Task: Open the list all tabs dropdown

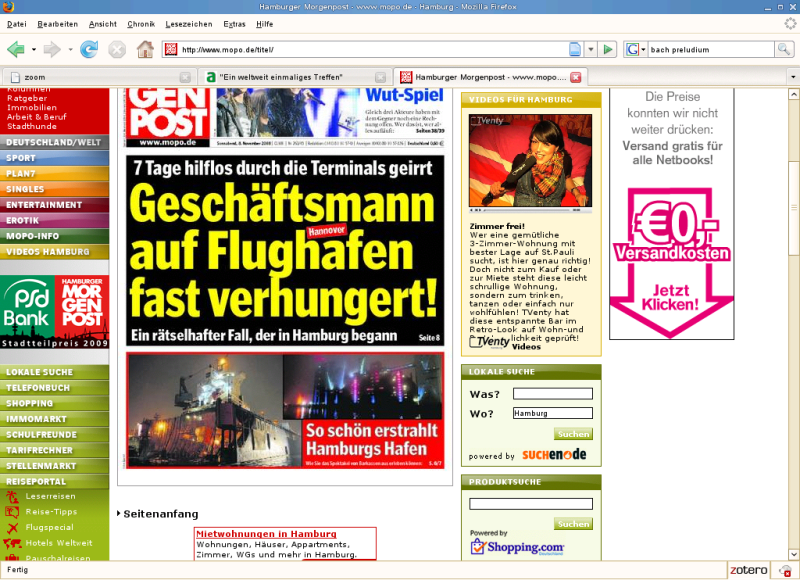Action: (x=793, y=77)
